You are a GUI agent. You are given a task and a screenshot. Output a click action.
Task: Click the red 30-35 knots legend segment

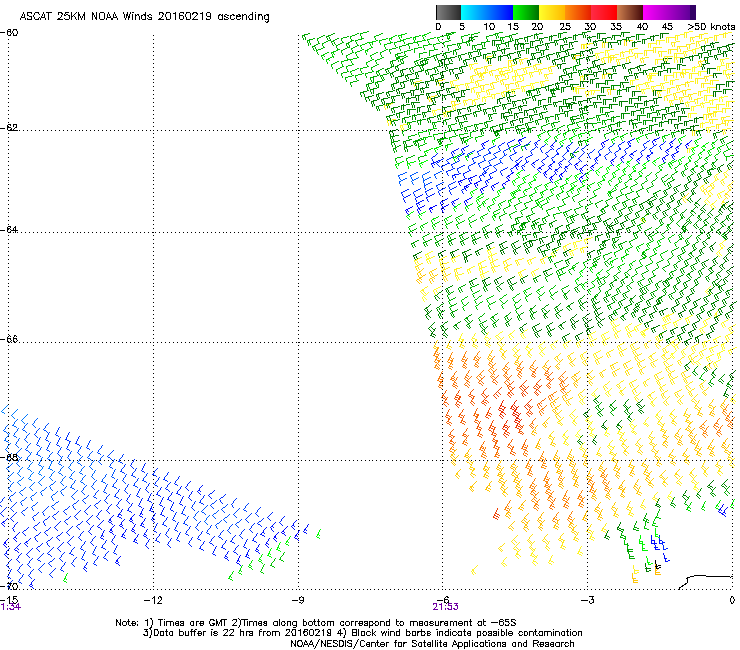click(x=604, y=12)
